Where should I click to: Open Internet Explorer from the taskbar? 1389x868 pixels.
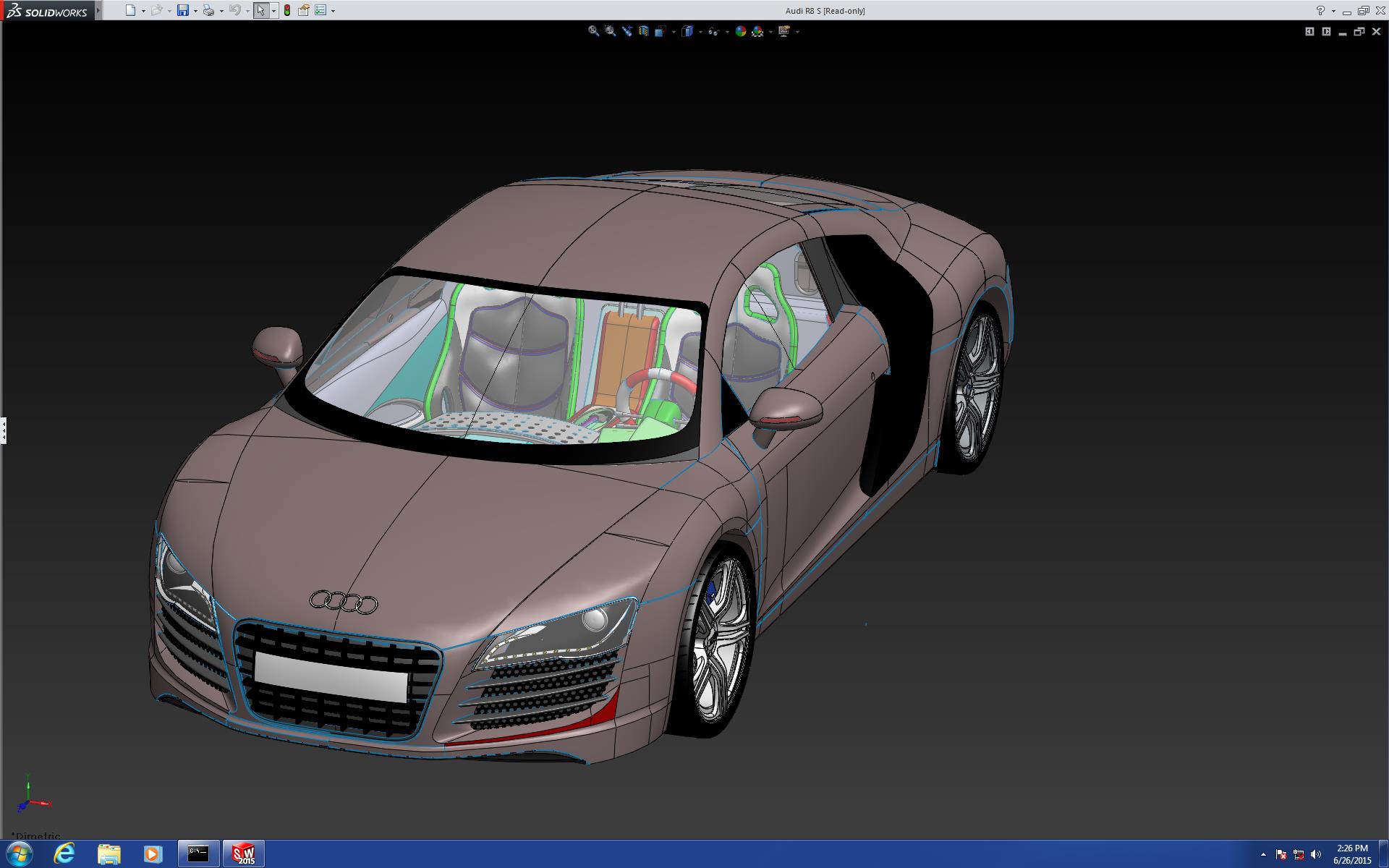click(x=64, y=854)
